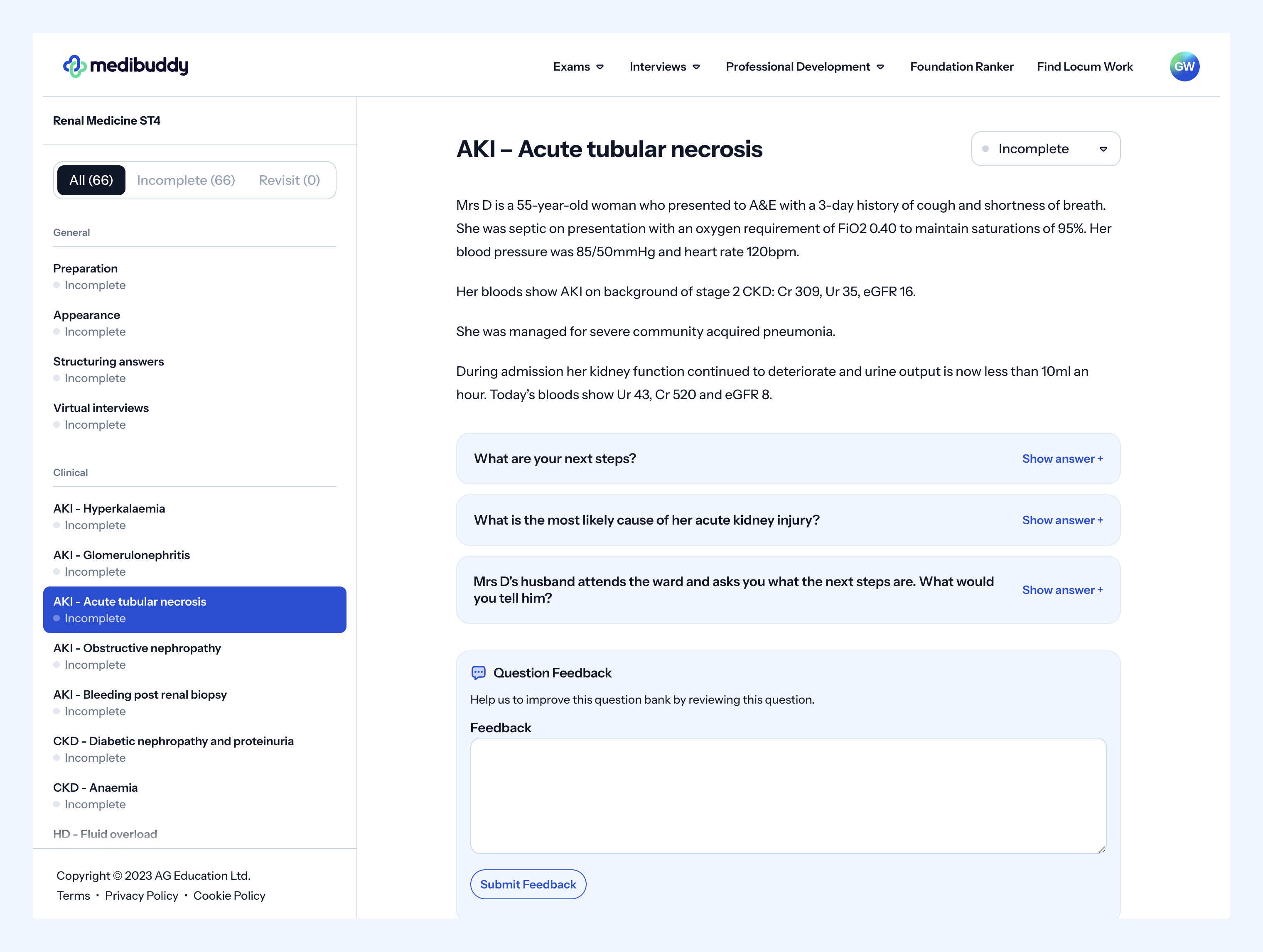Open AKI - Obstructive nephropathy case
This screenshot has height=952, width=1263.
194,656
